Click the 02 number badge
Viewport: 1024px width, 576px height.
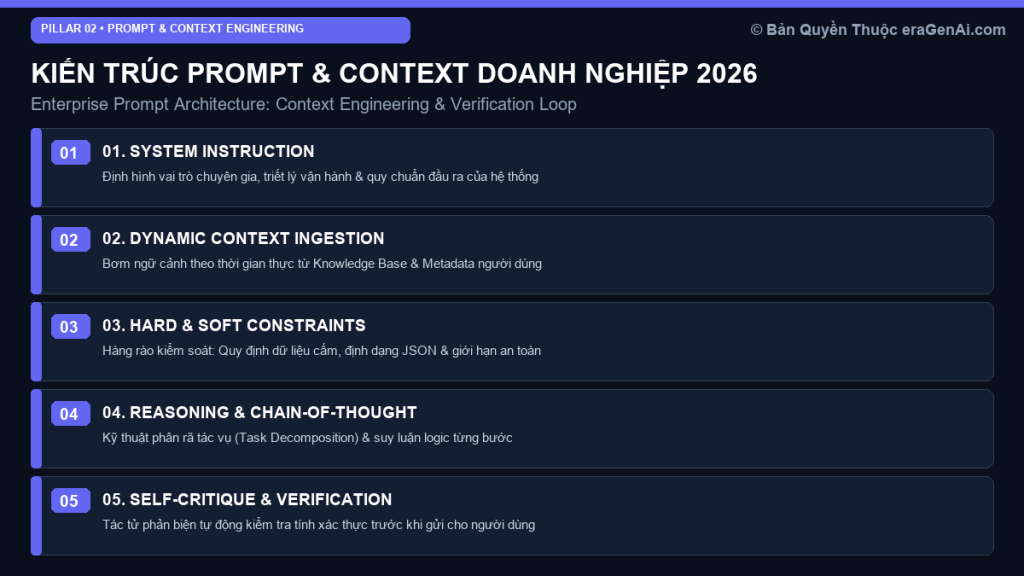pos(71,240)
